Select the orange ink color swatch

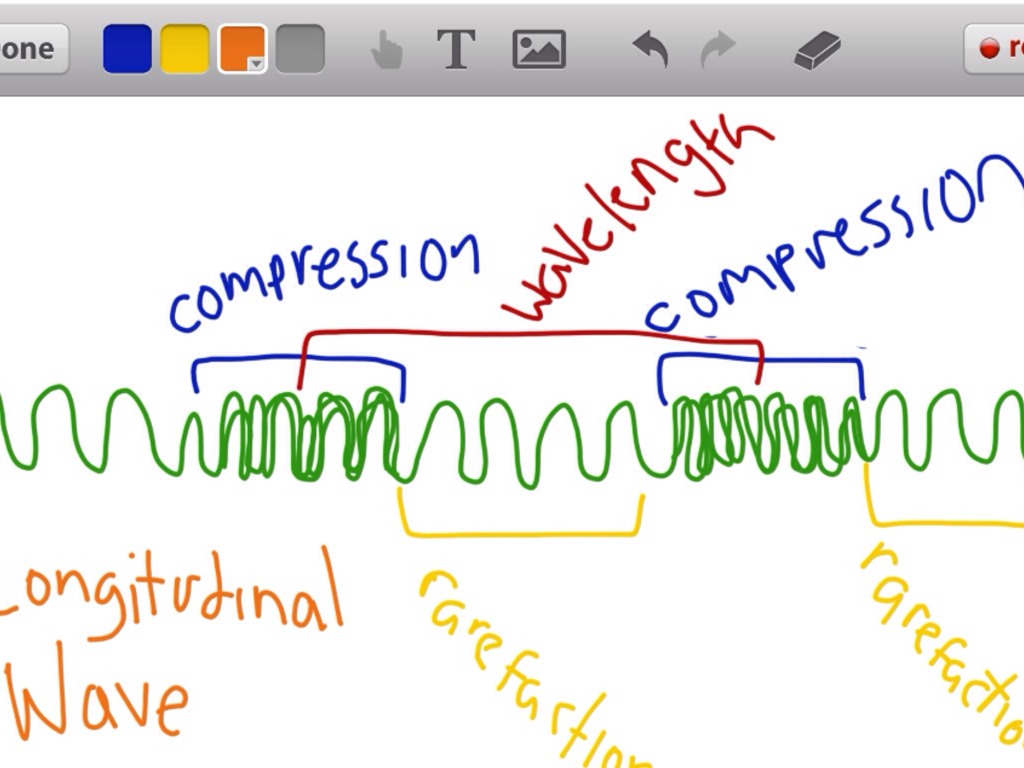(x=240, y=47)
